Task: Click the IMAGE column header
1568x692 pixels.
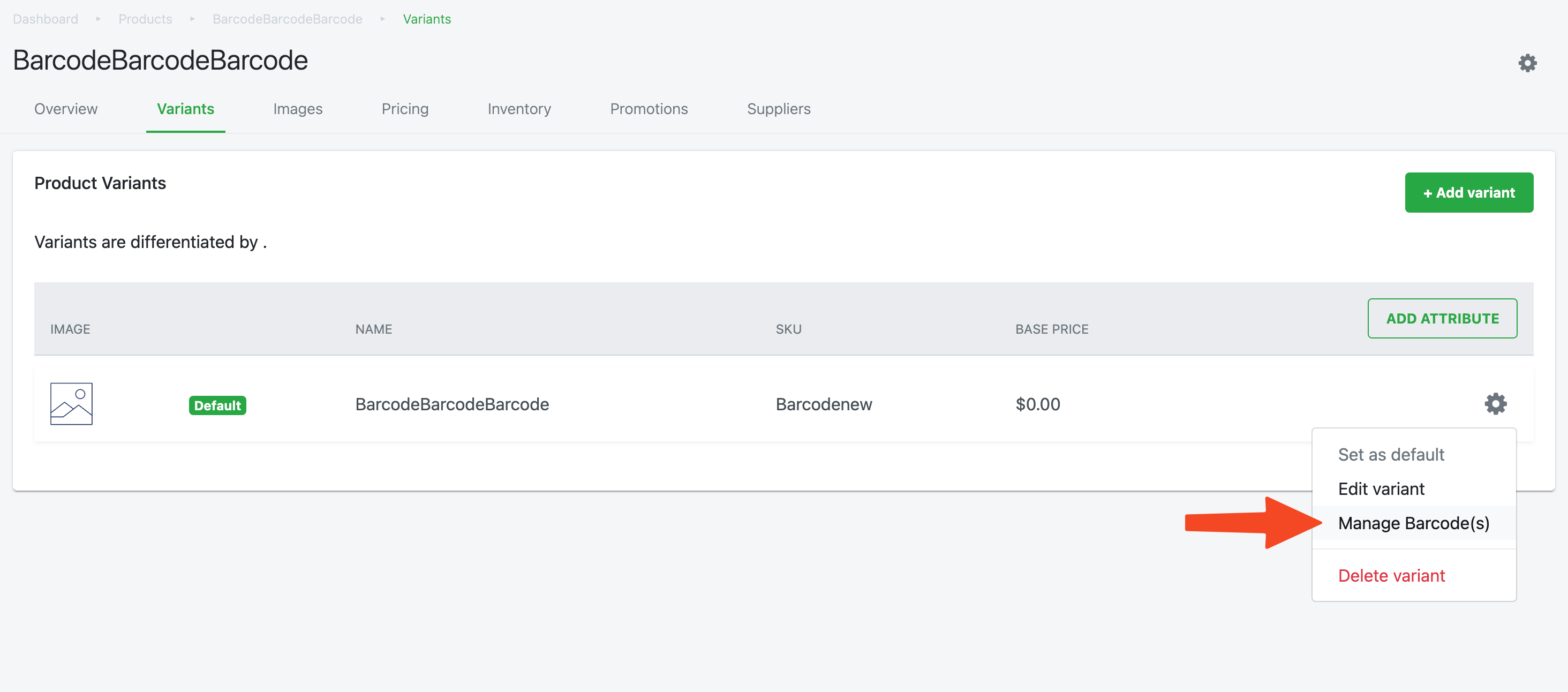Action: point(70,329)
